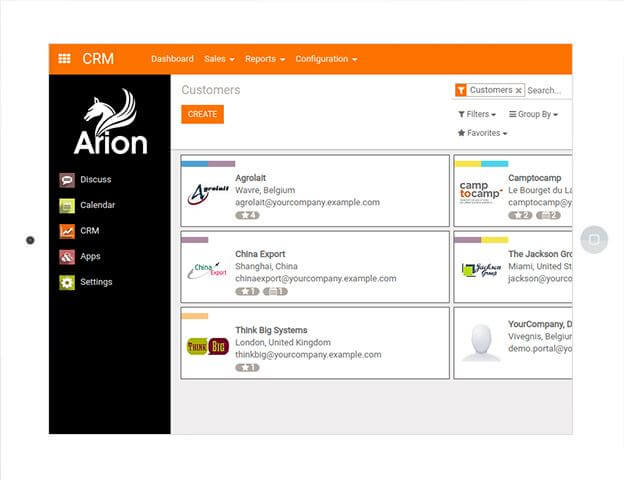Click the small dark dot at left edge

30,240
